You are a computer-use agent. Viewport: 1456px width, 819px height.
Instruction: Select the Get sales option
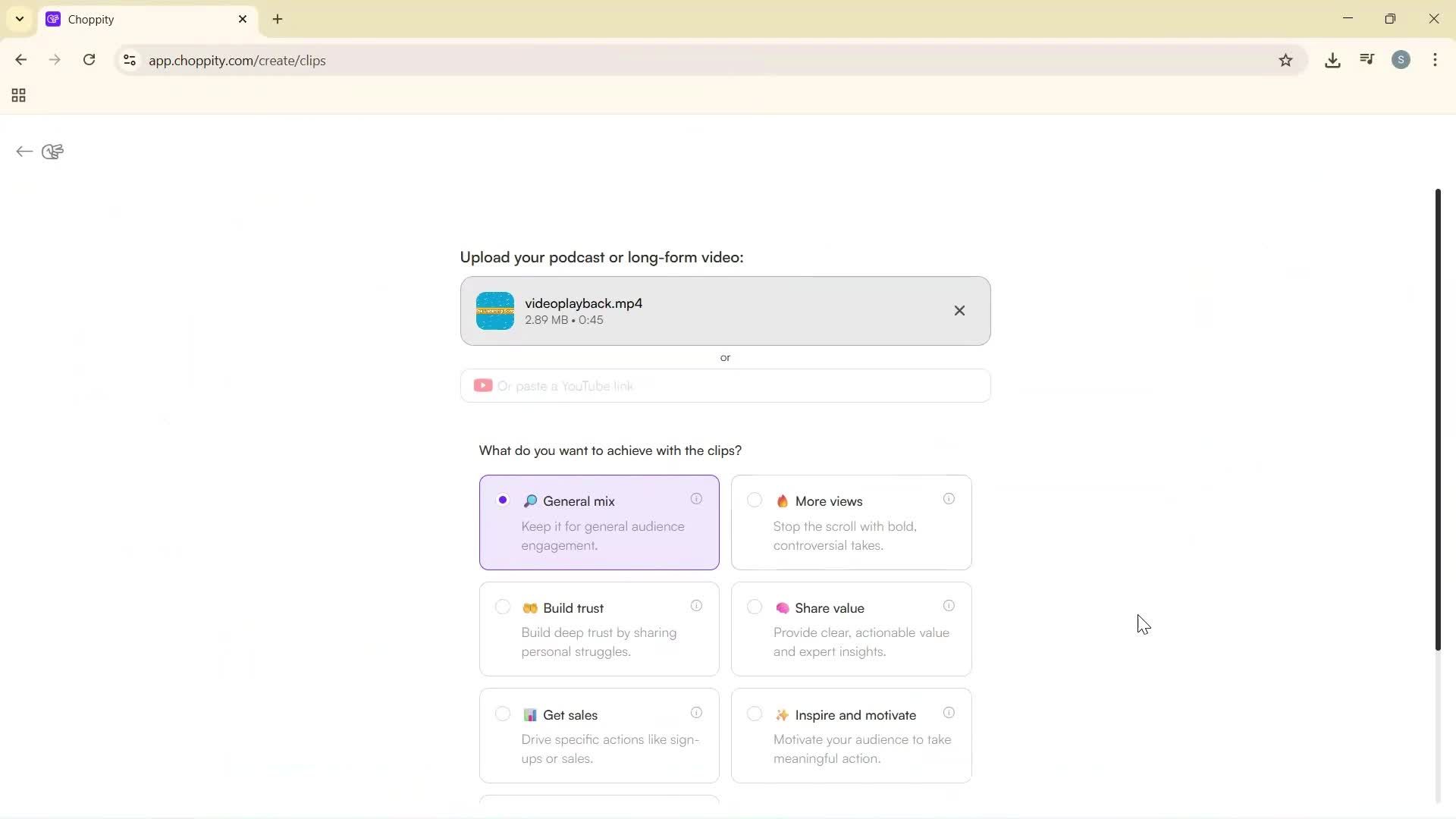pos(502,714)
